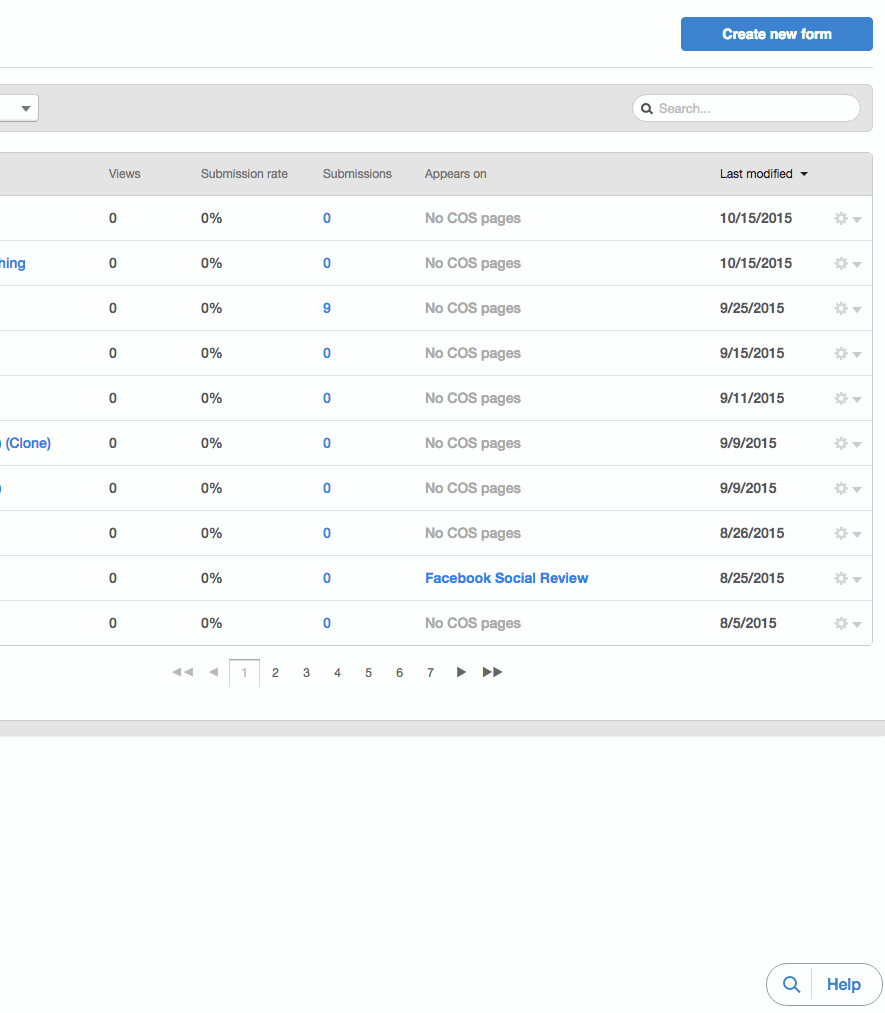Go to page 3 in pagination
Image resolution: width=885 pixels, height=1013 pixels.
click(x=306, y=673)
